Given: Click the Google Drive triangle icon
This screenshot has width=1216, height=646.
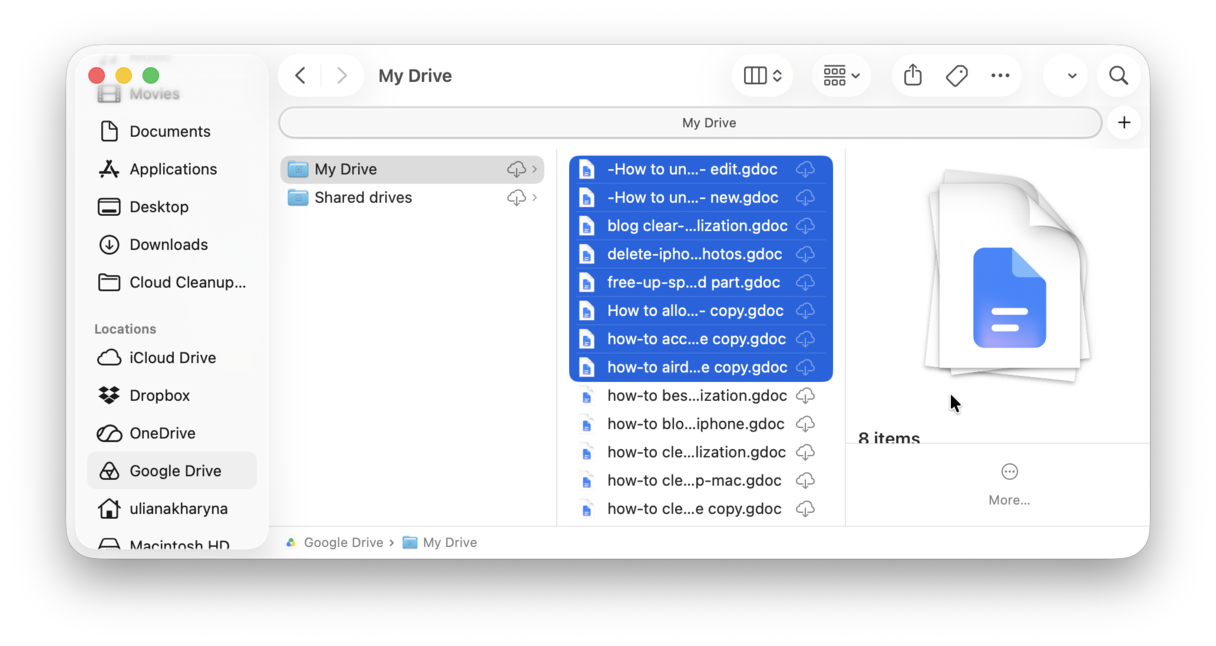Looking at the screenshot, I should [109, 471].
